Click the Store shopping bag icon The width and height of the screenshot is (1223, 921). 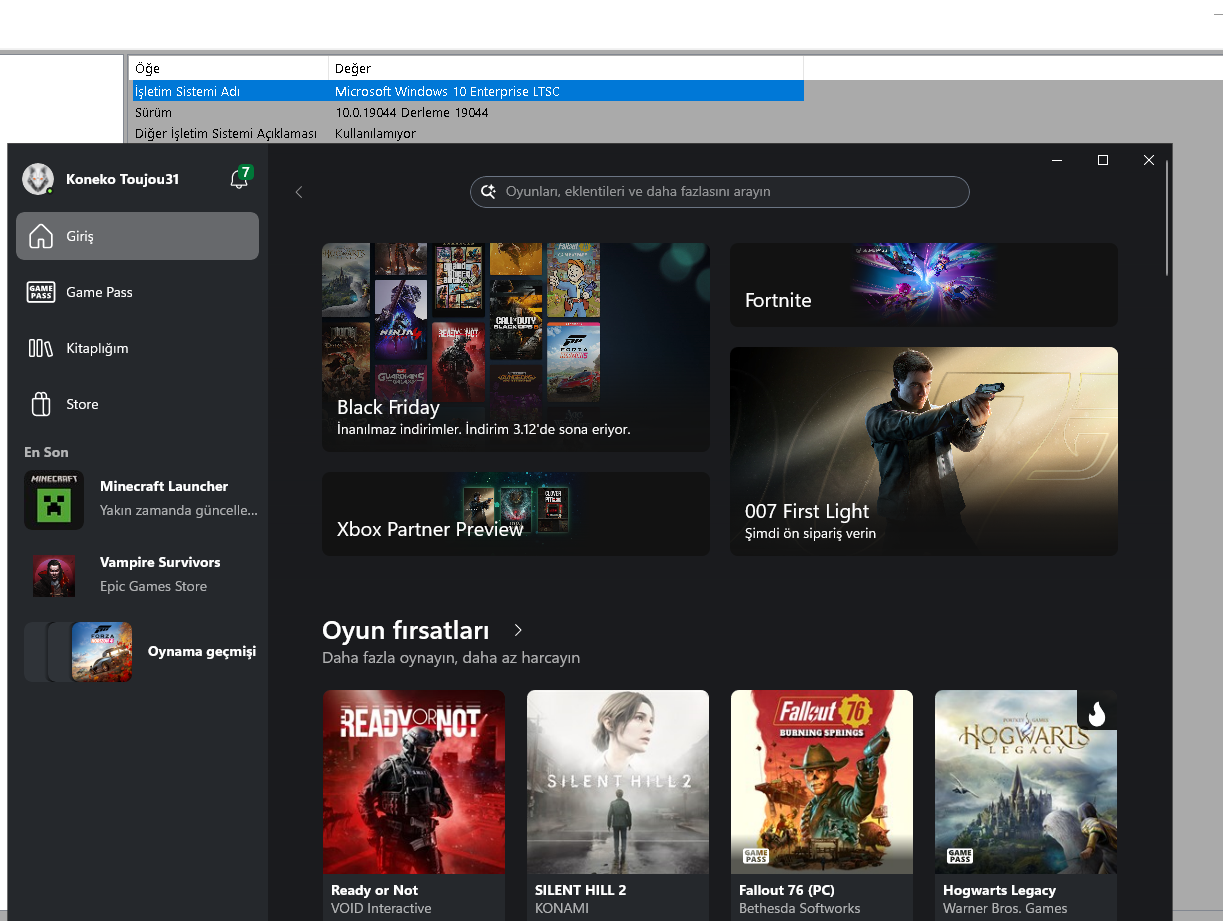click(41, 404)
